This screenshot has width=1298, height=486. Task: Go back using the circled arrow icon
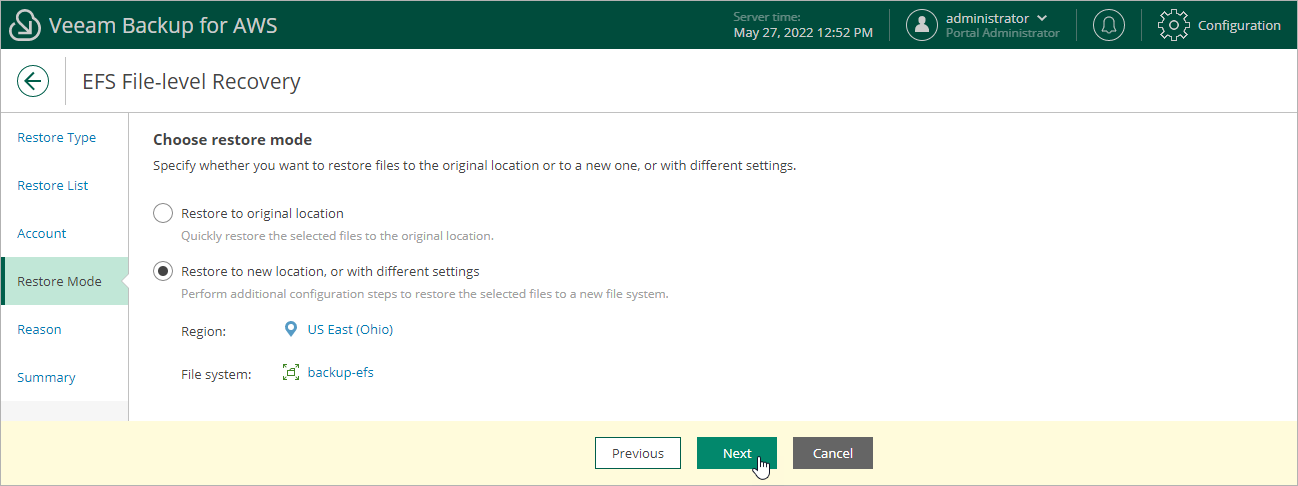[x=33, y=81]
